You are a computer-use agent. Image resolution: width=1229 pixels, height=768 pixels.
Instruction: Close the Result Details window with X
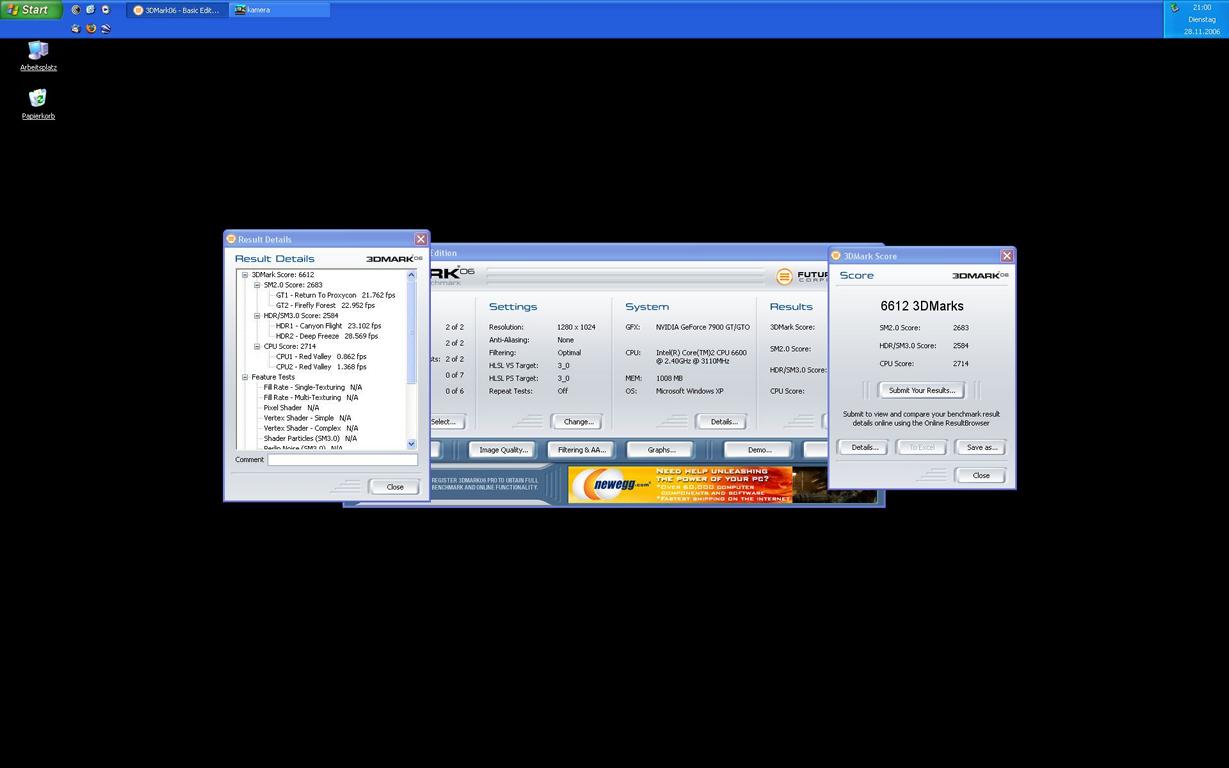point(420,239)
